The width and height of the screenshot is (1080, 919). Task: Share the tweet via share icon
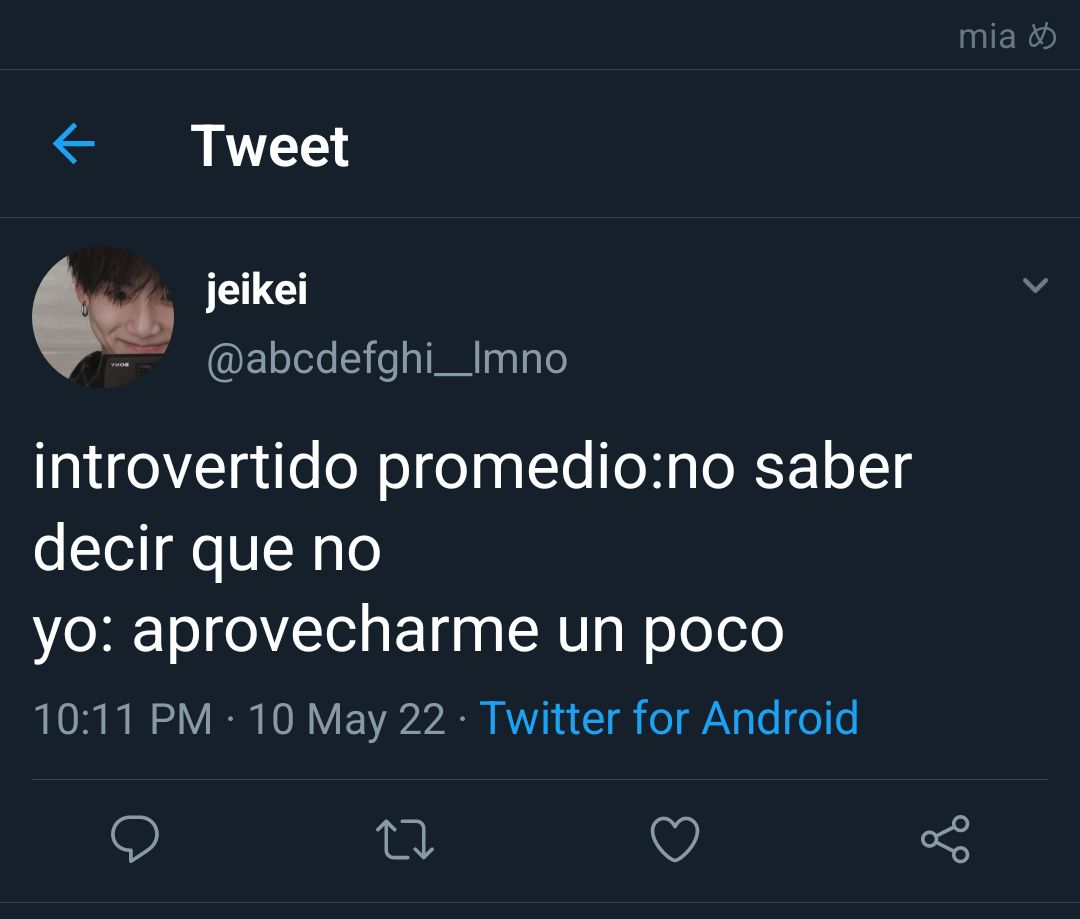pyautogui.click(x=946, y=839)
